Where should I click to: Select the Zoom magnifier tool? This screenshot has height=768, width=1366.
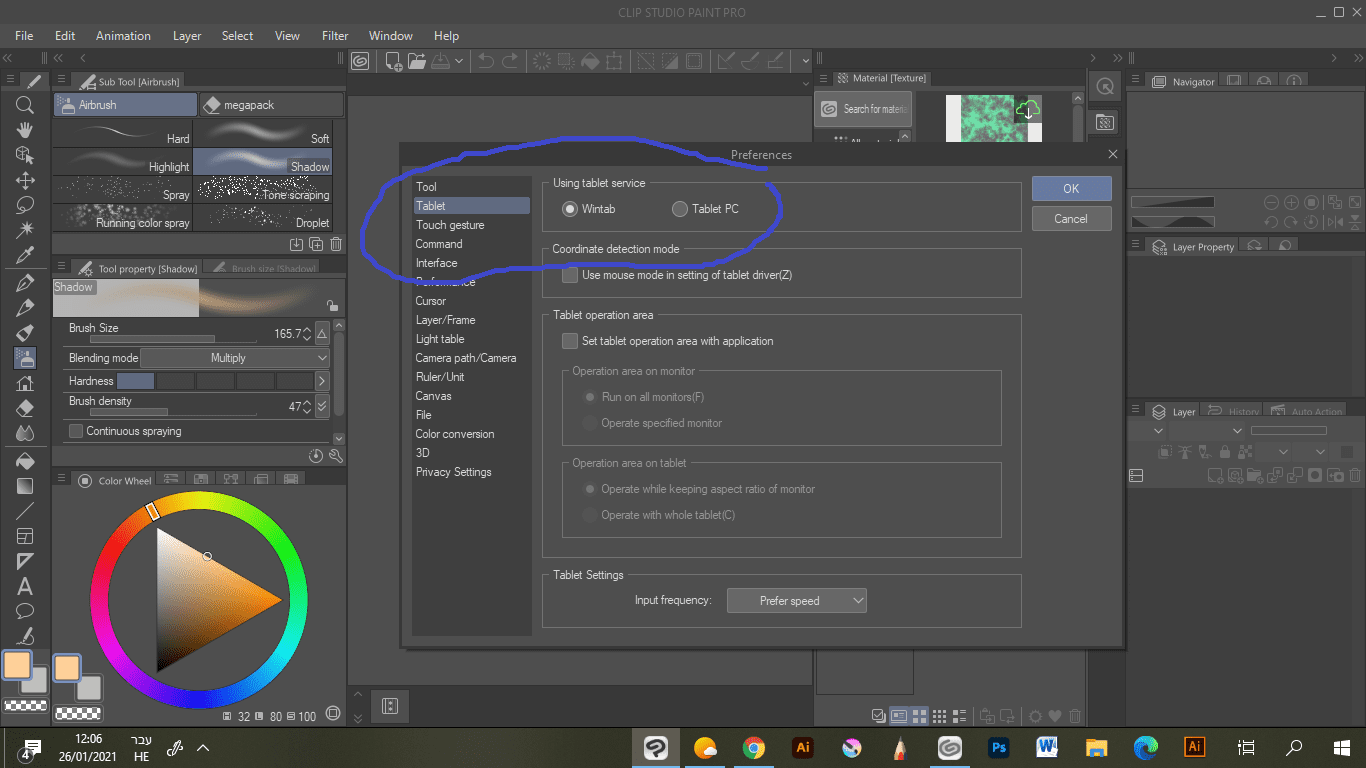coord(25,105)
